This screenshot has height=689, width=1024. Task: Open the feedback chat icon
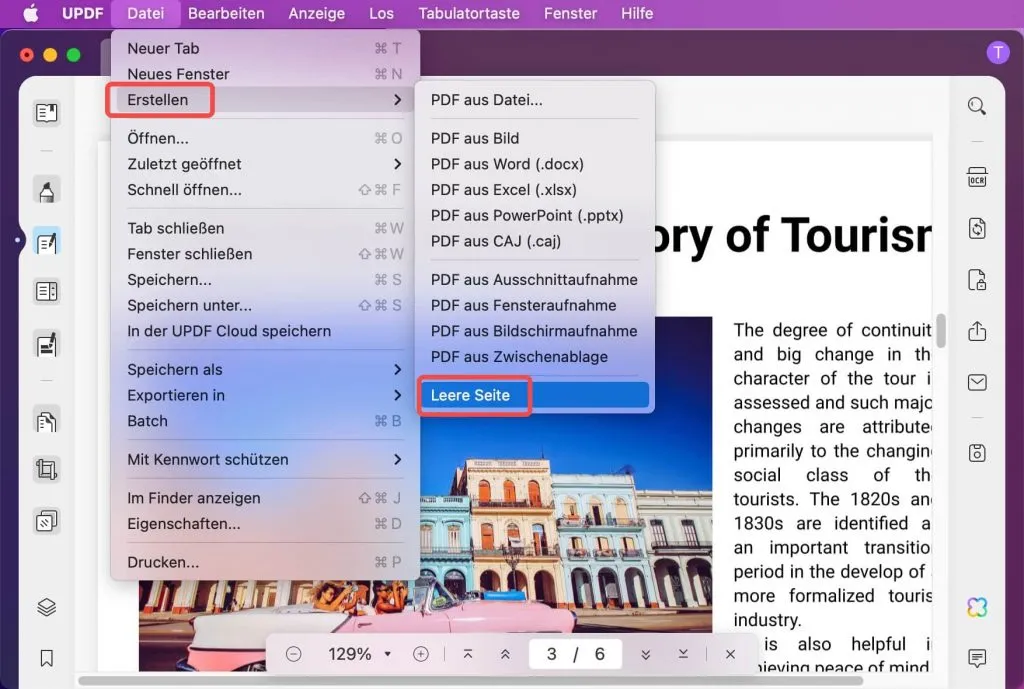977,659
